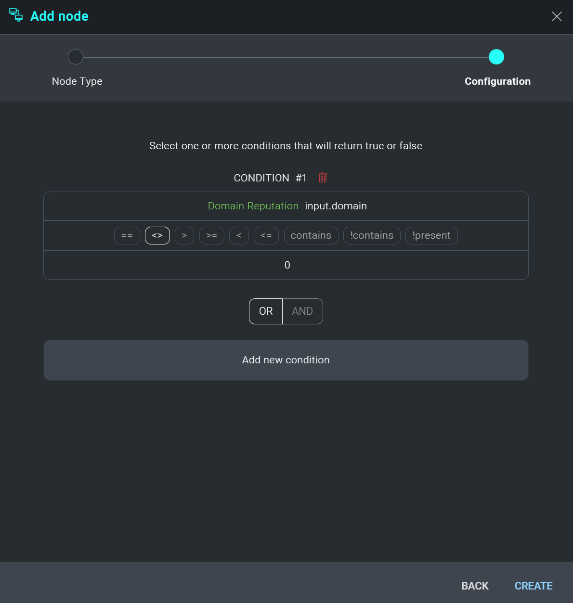573x603 pixels.
Task: Choose the > greater-than operator
Action: click(x=184, y=235)
